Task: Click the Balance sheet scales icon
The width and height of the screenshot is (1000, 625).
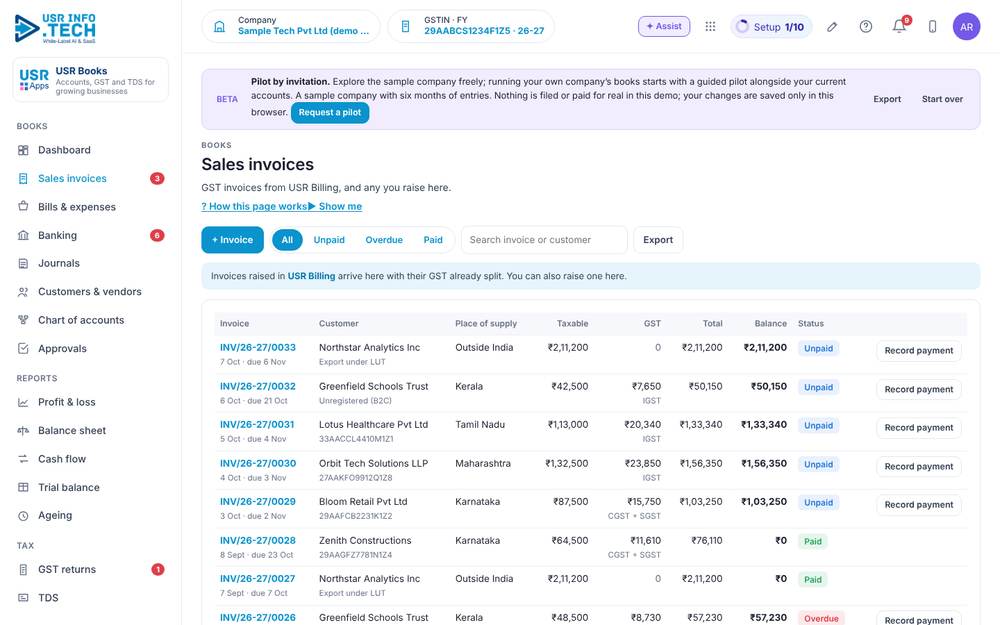Action: 23,430
